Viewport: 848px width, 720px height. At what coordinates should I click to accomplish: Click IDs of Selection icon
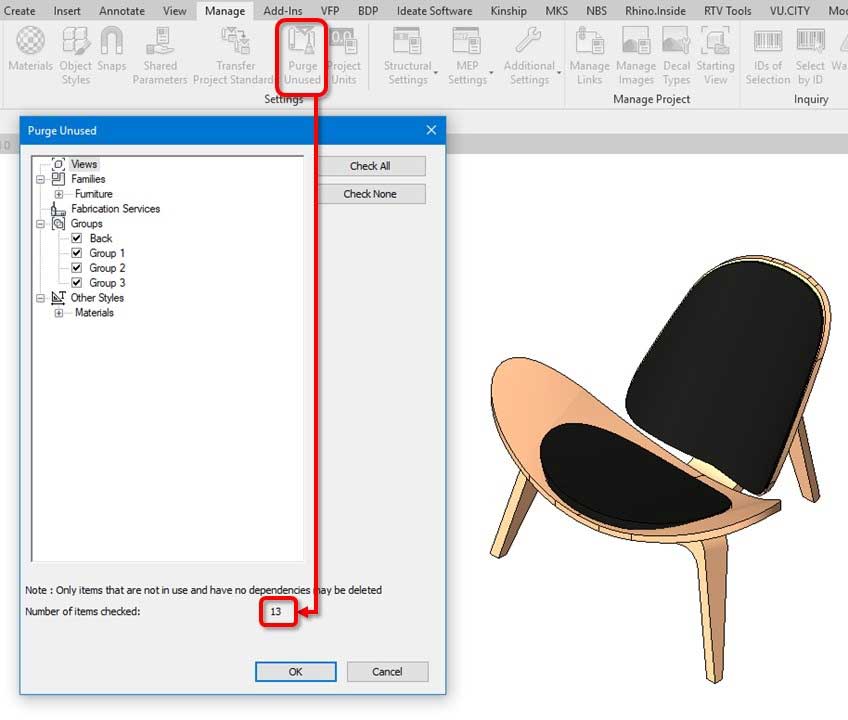[x=768, y=56]
